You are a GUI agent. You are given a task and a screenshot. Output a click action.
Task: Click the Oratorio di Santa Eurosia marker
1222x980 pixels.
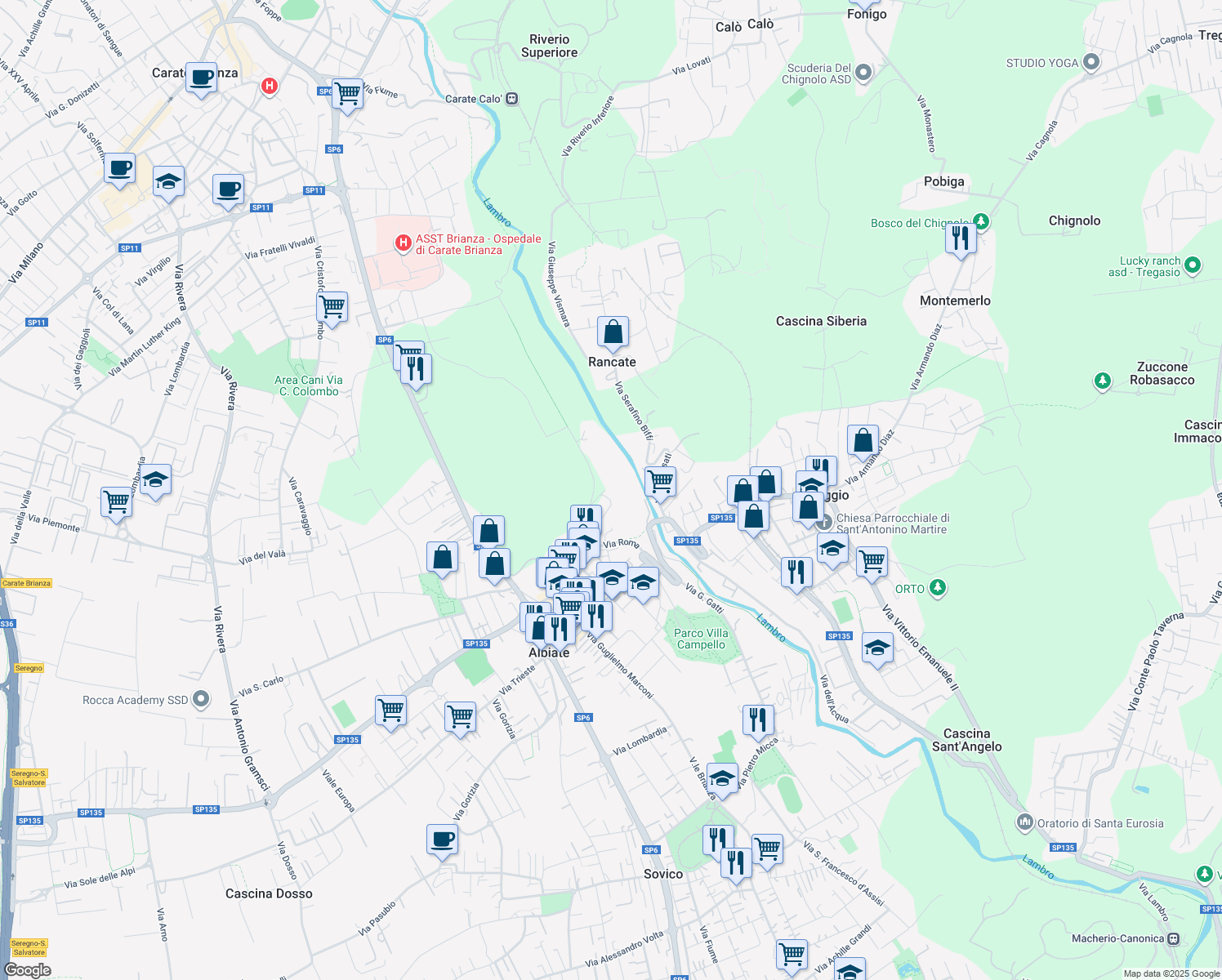(1024, 823)
